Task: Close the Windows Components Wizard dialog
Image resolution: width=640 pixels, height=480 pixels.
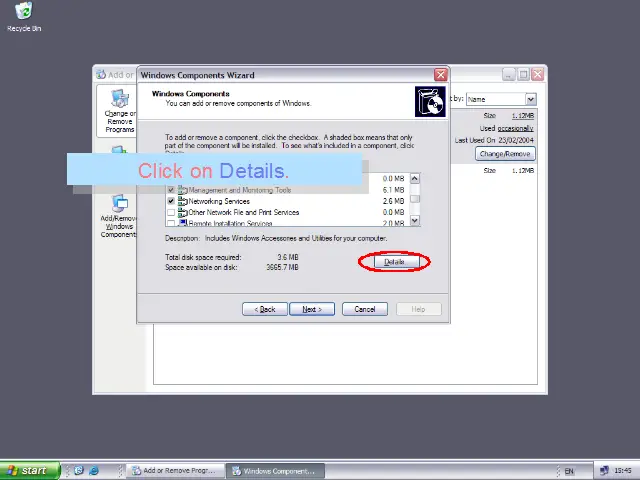Action: point(440,75)
